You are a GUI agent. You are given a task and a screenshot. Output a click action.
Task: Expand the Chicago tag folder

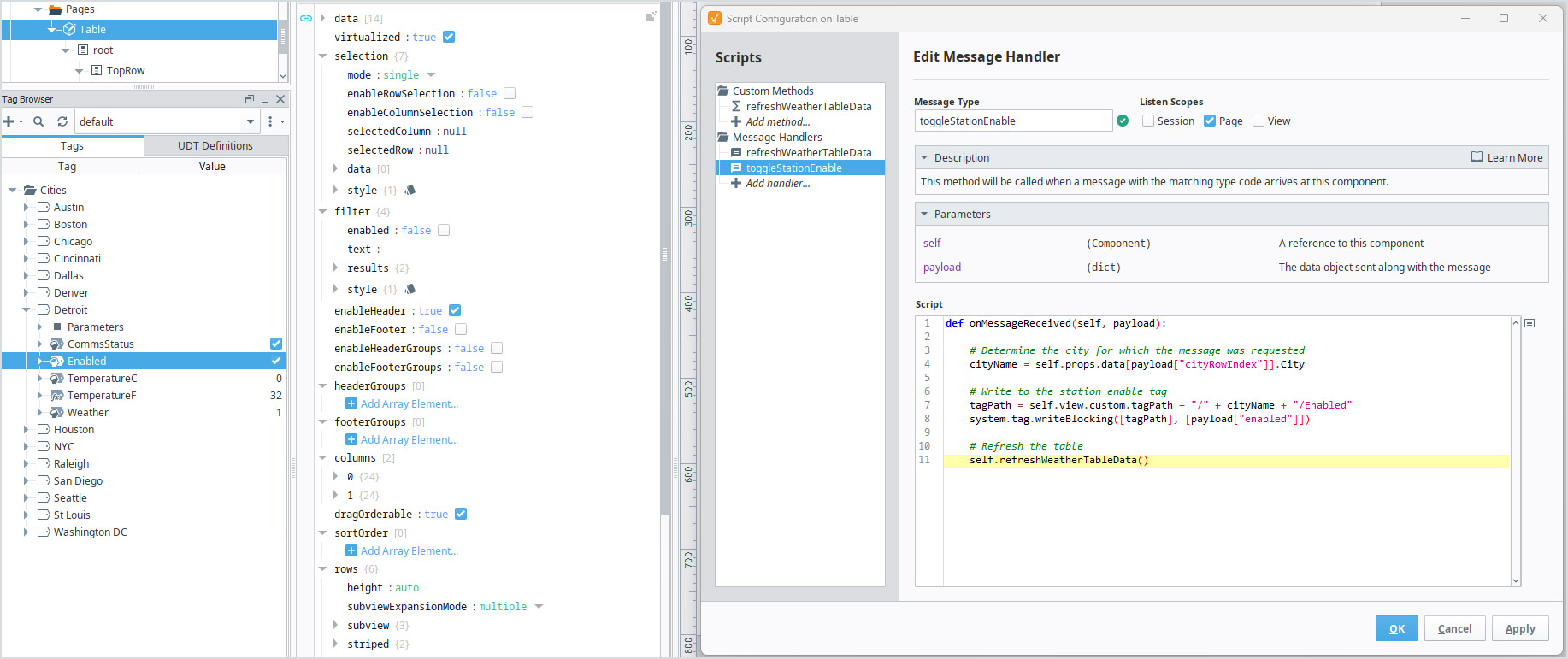pyautogui.click(x=26, y=242)
